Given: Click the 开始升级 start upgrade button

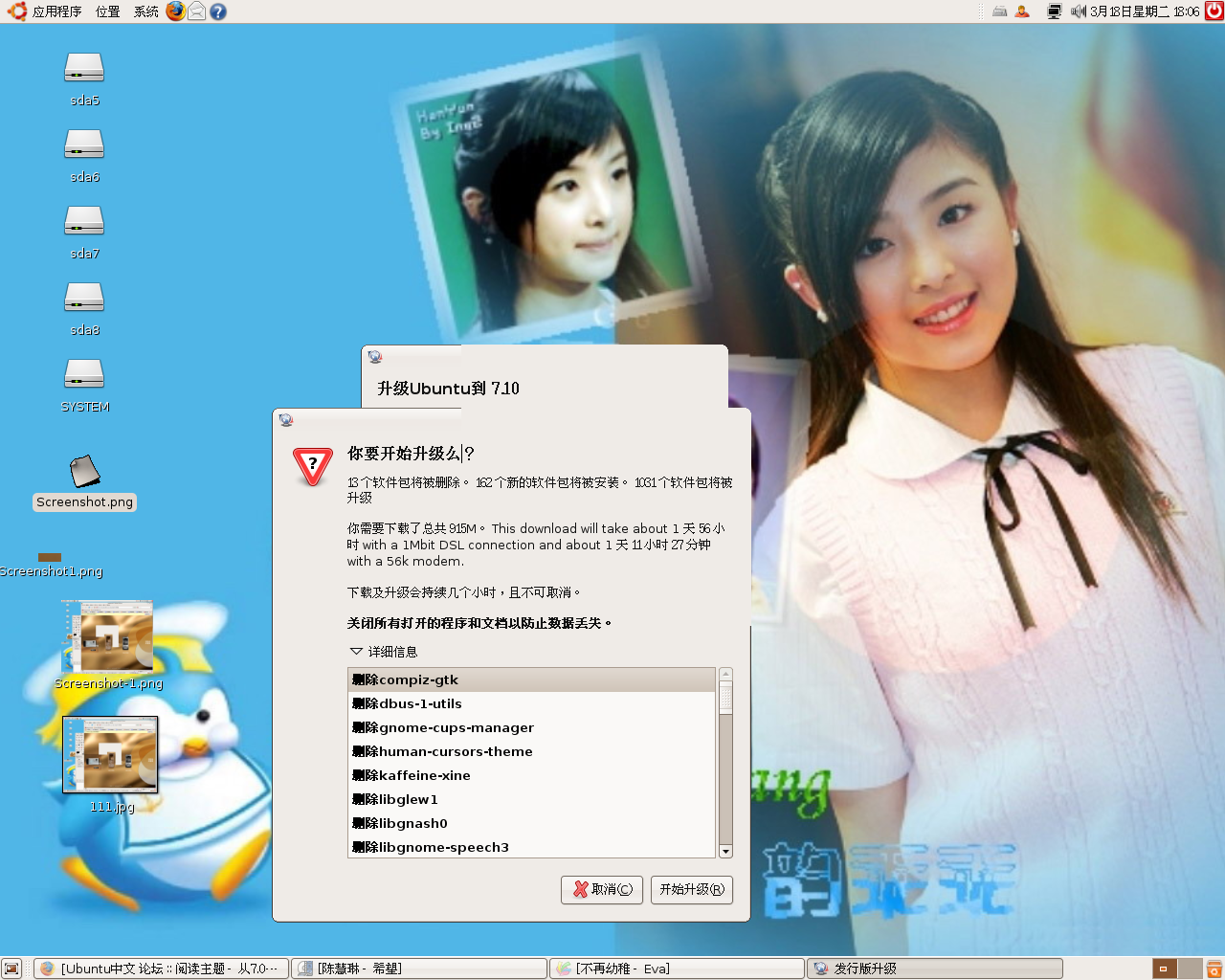Looking at the screenshot, I should [x=692, y=889].
